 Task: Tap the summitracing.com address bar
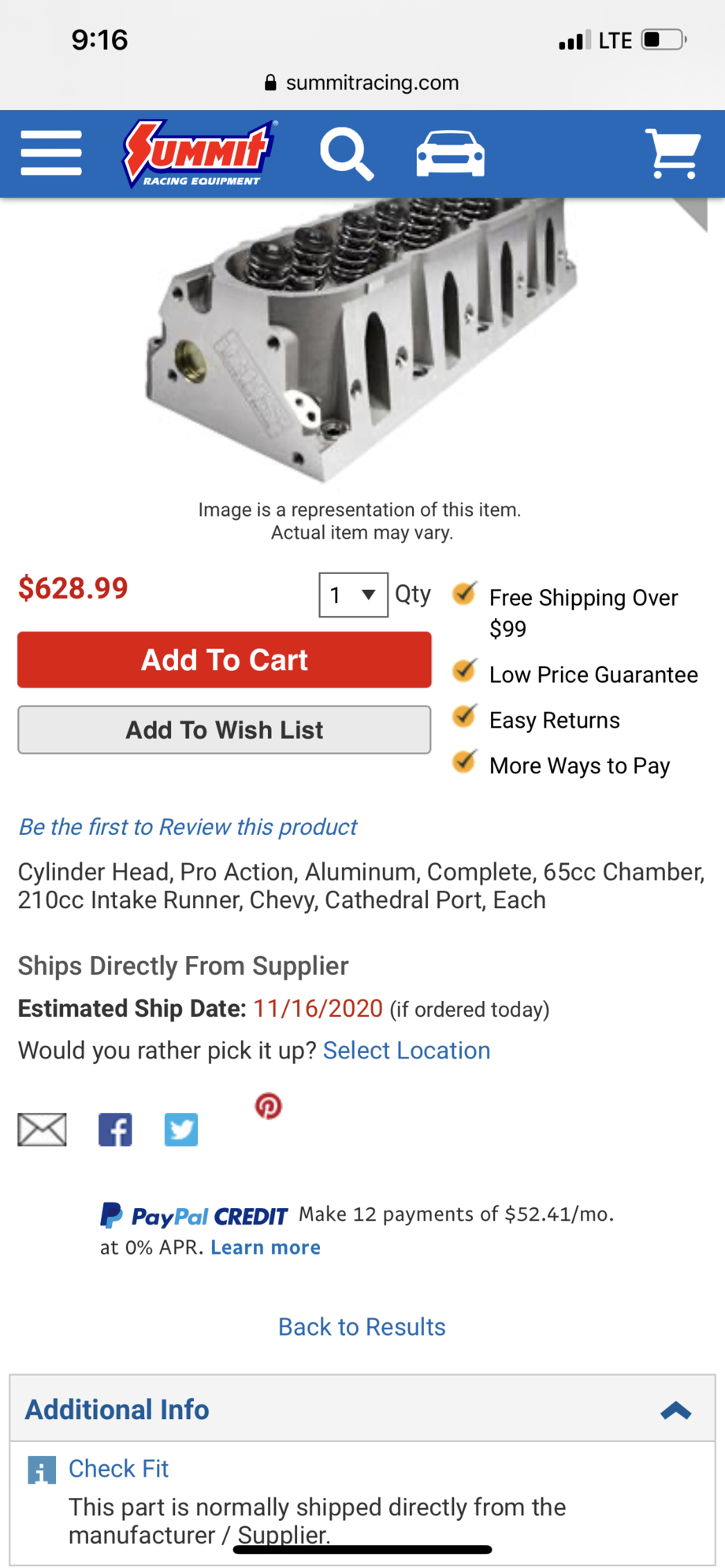tap(362, 83)
